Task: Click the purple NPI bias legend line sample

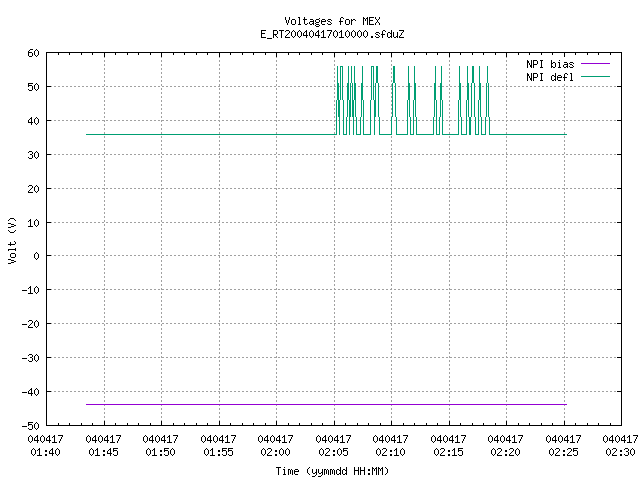Action: pyautogui.click(x=595, y=64)
